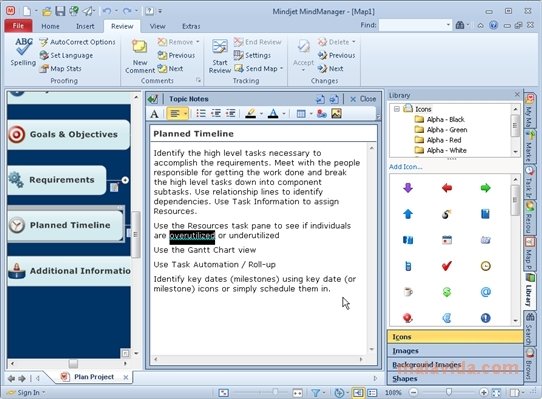Screen dimensions: 542x399
Task: Select the Requirements topic
Action: [x=57, y=180]
